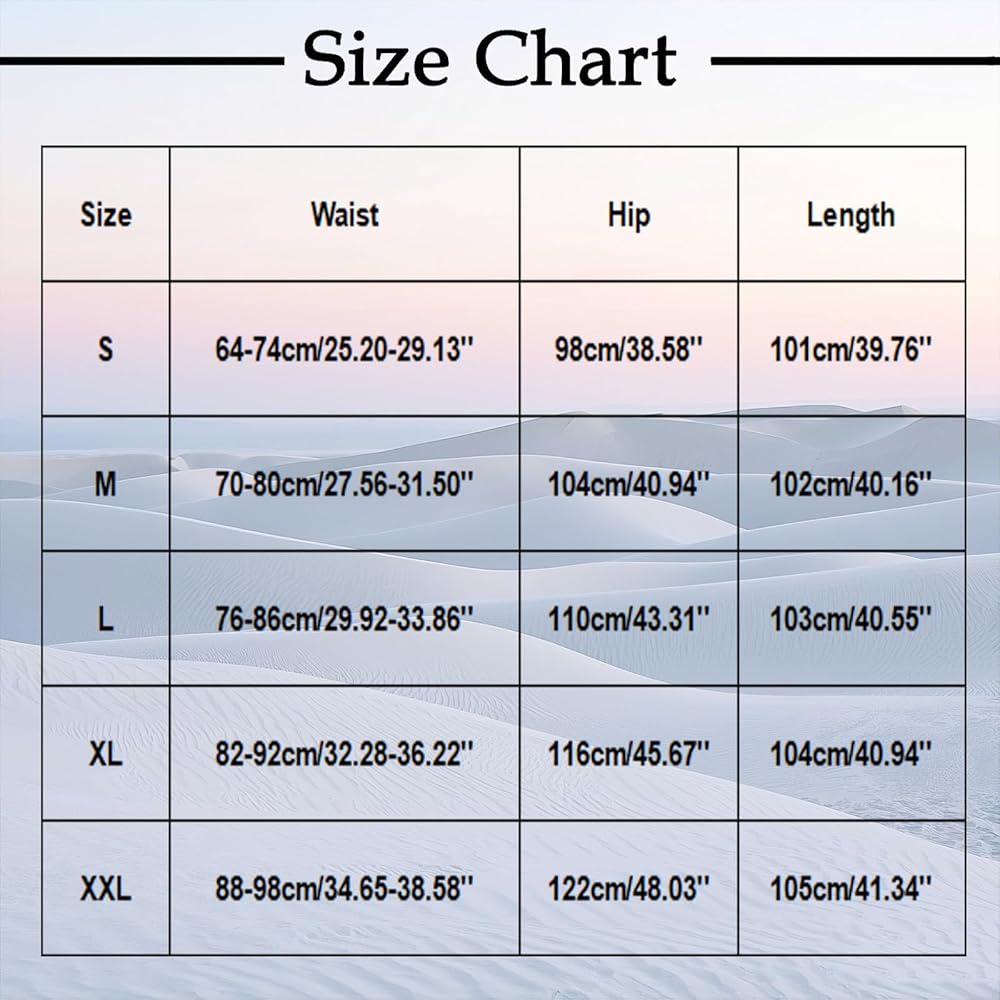Select waist value 70-80cm/27.56-31.50''
This screenshot has height=1000, width=1000.
[344, 485]
